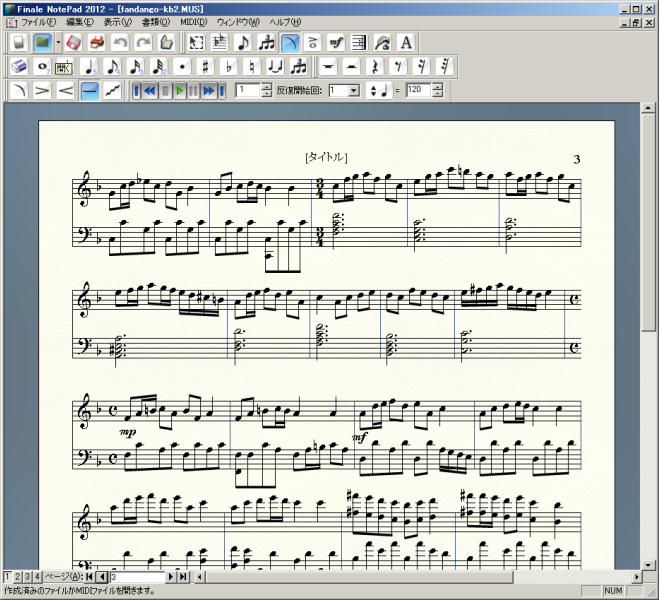Pick the crescendo hairpin shape
This screenshot has width=659, height=600.
tap(66, 90)
